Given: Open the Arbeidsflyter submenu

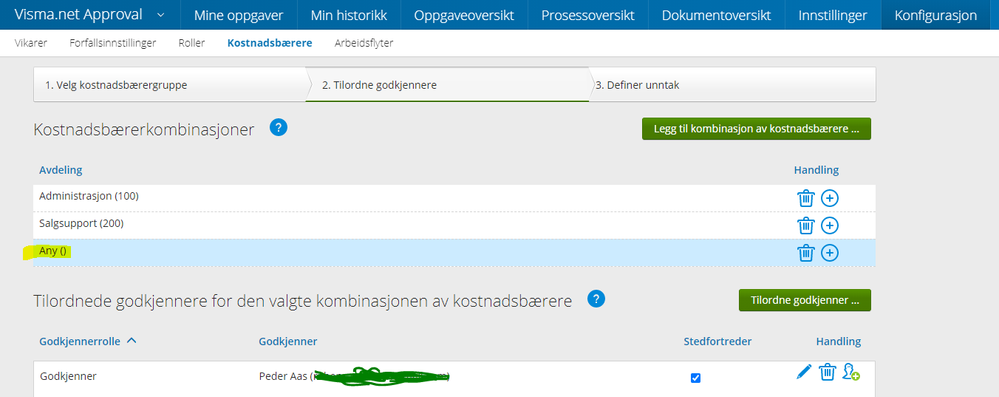Looking at the screenshot, I should (364, 43).
